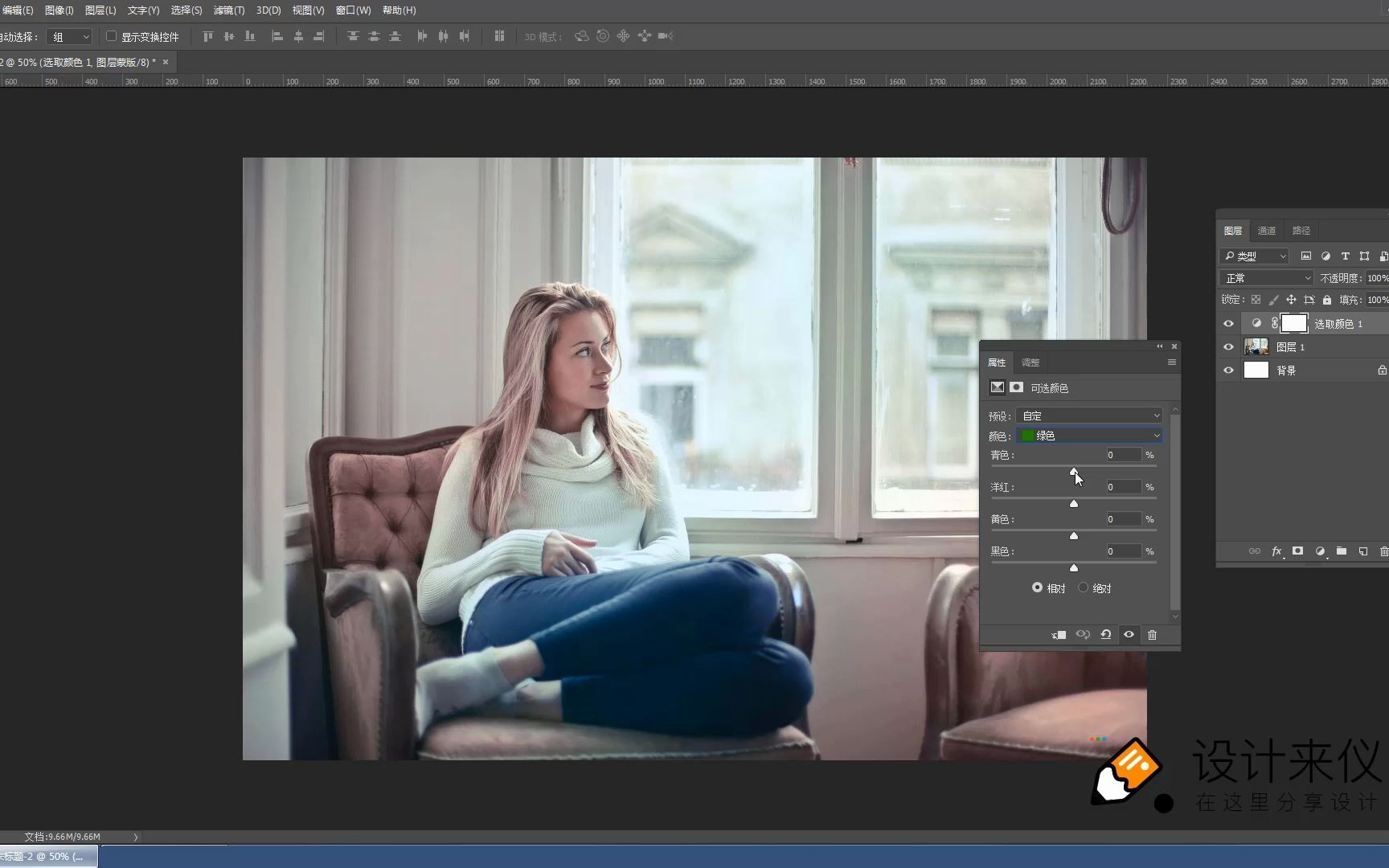This screenshot has width=1389, height=868.
Task: Open the 滤镜 Filter menu
Action: pyautogui.click(x=228, y=10)
